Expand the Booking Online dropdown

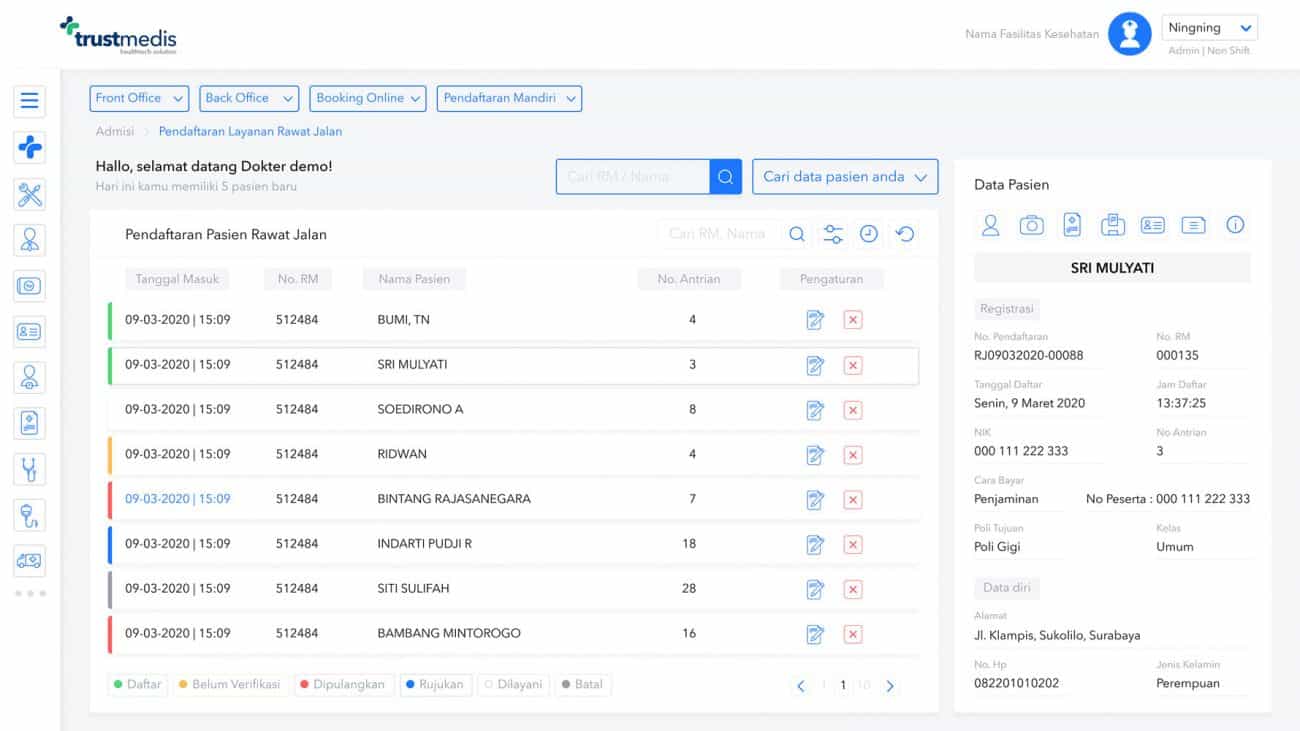368,98
